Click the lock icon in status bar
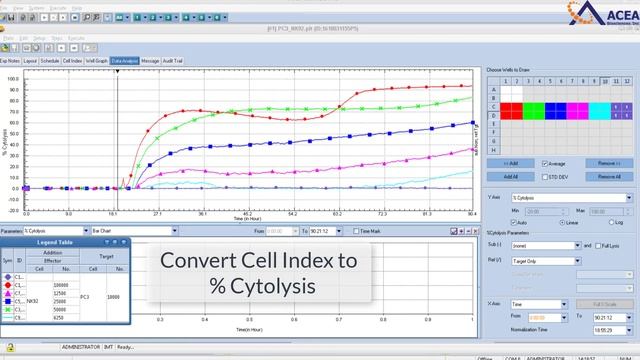This screenshot has height=360, width=640. point(10,347)
